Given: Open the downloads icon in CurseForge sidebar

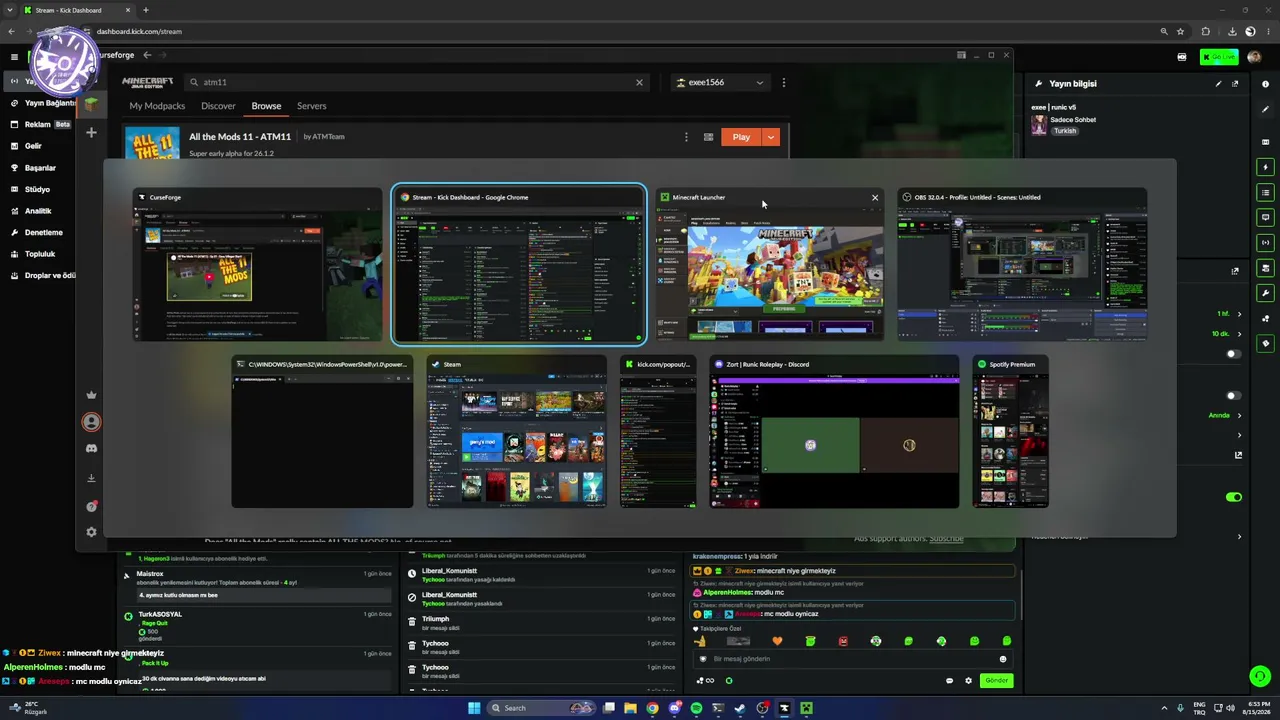Looking at the screenshot, I should click(91, 478).
